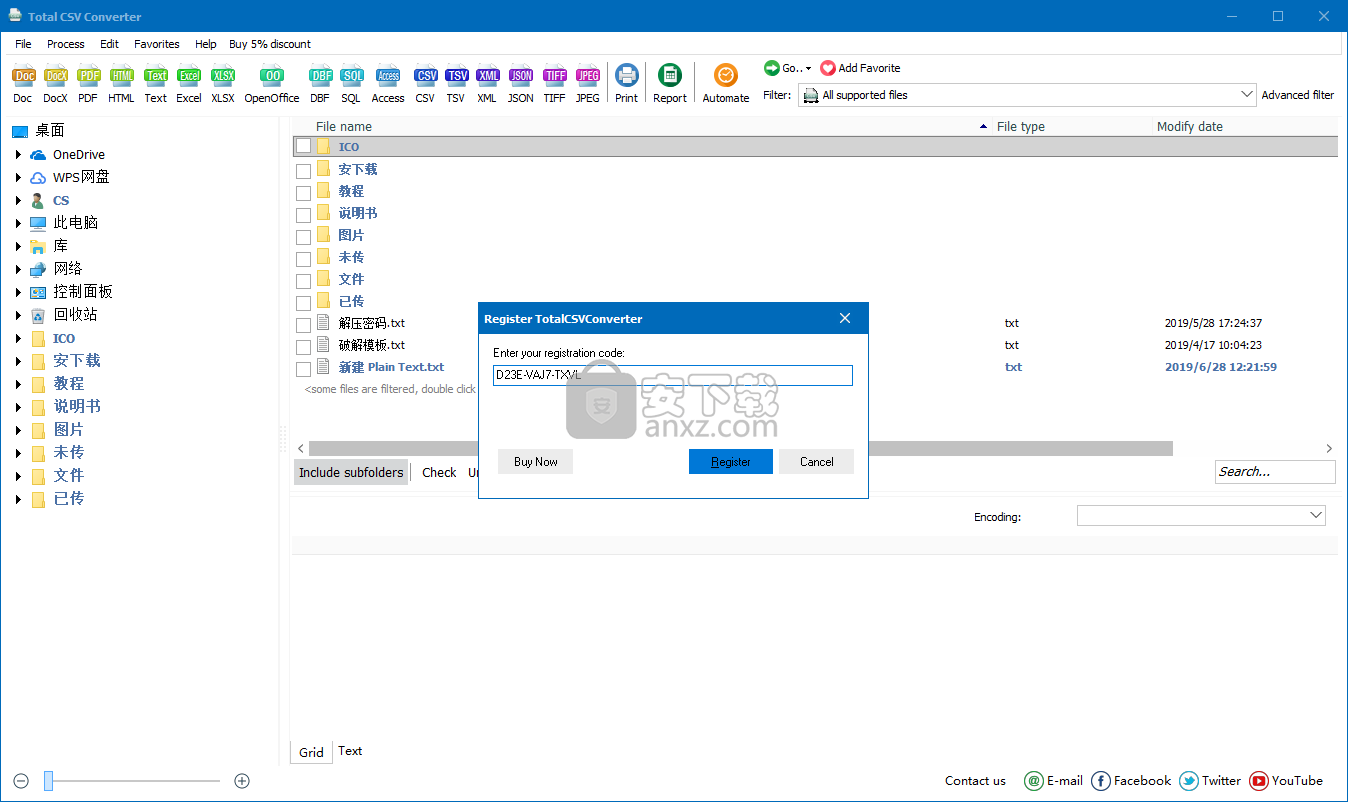Open the Automate scheduler icon
This screenshot has height=802, width=1348.
pyautogui.click(x=726, y=76)
